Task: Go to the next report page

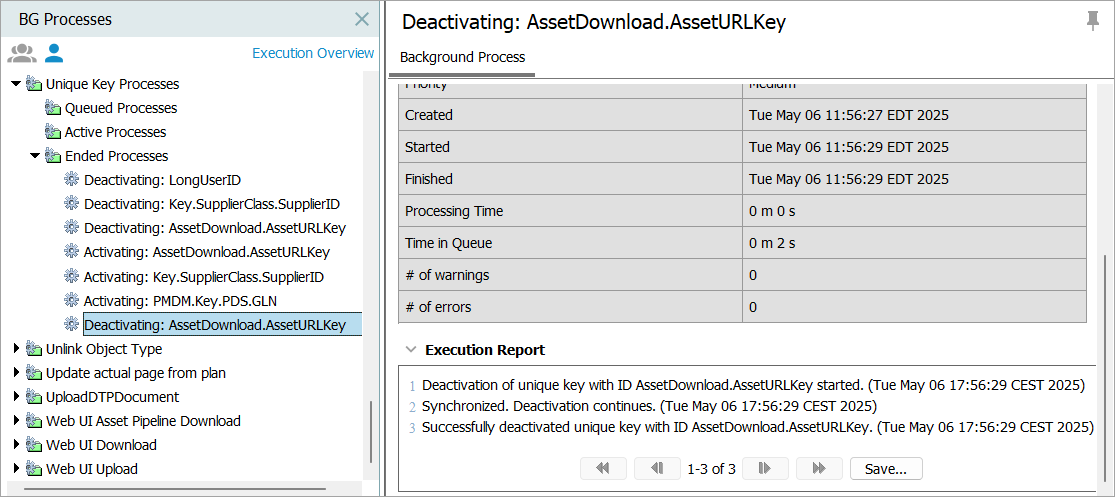Action: click(765, 468)
